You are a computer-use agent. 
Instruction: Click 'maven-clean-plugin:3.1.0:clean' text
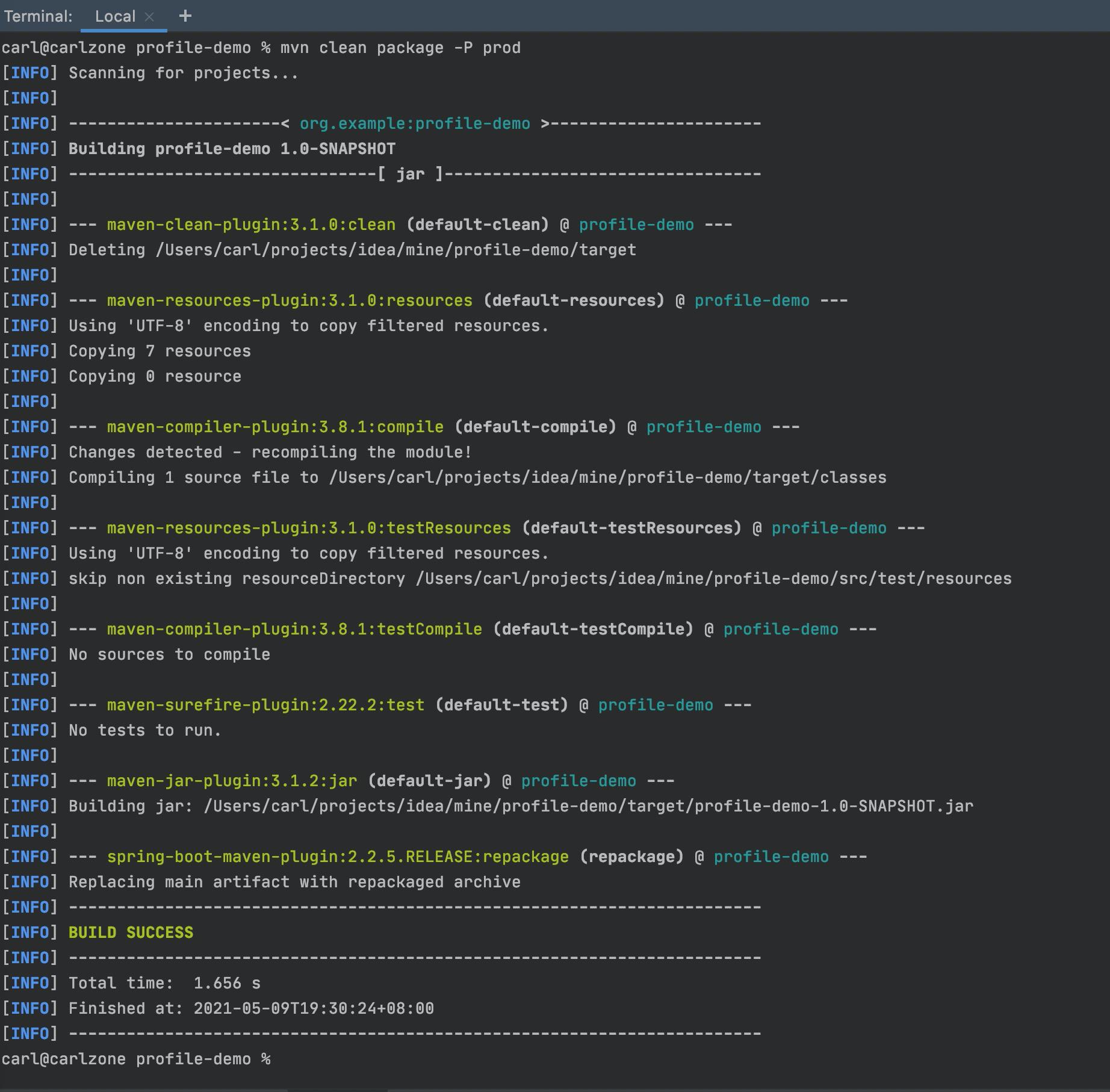click(251, 225)
